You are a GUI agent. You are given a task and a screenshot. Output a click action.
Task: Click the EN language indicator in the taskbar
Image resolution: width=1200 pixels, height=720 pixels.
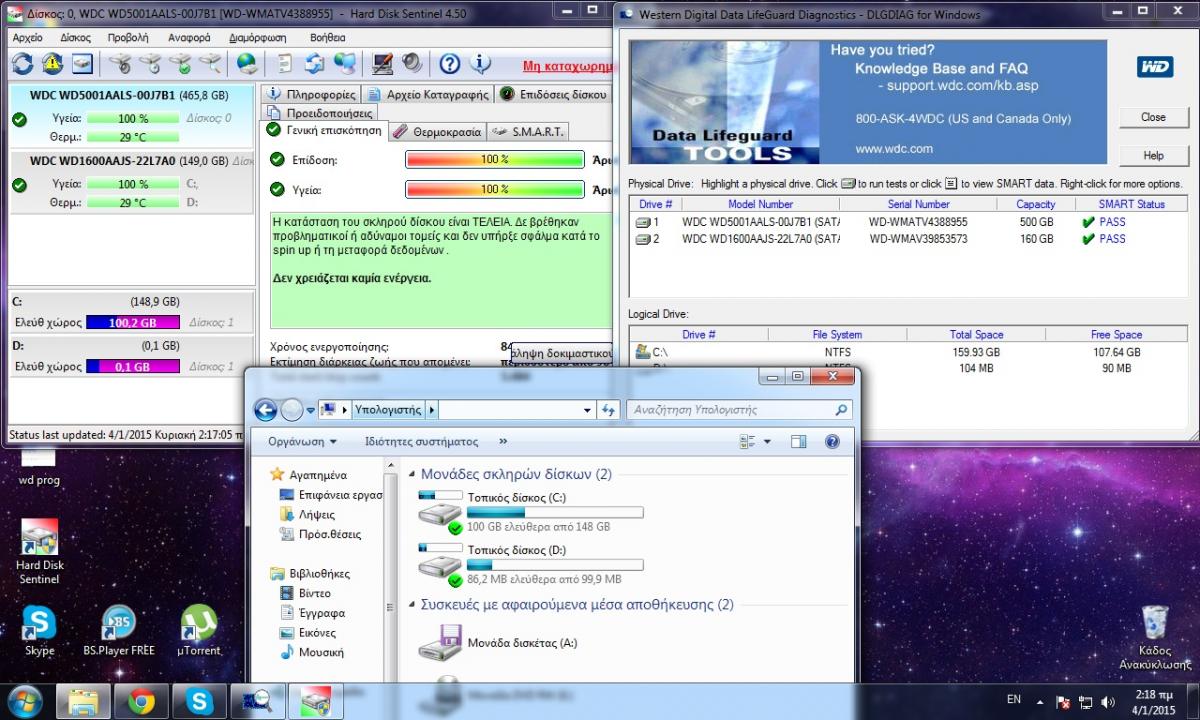(x=1013, y=700)
